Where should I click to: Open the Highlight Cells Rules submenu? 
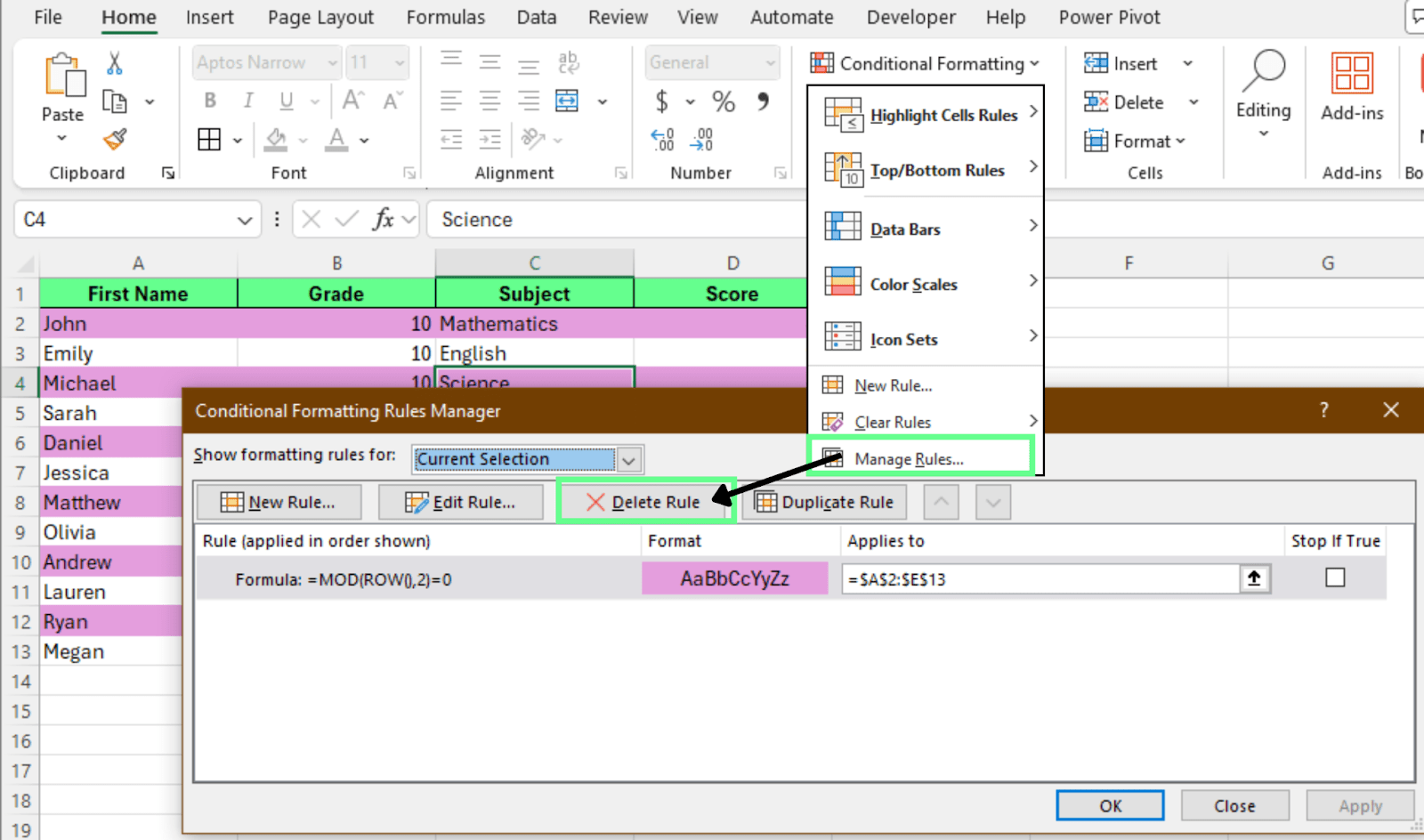(x=926, y=115)
